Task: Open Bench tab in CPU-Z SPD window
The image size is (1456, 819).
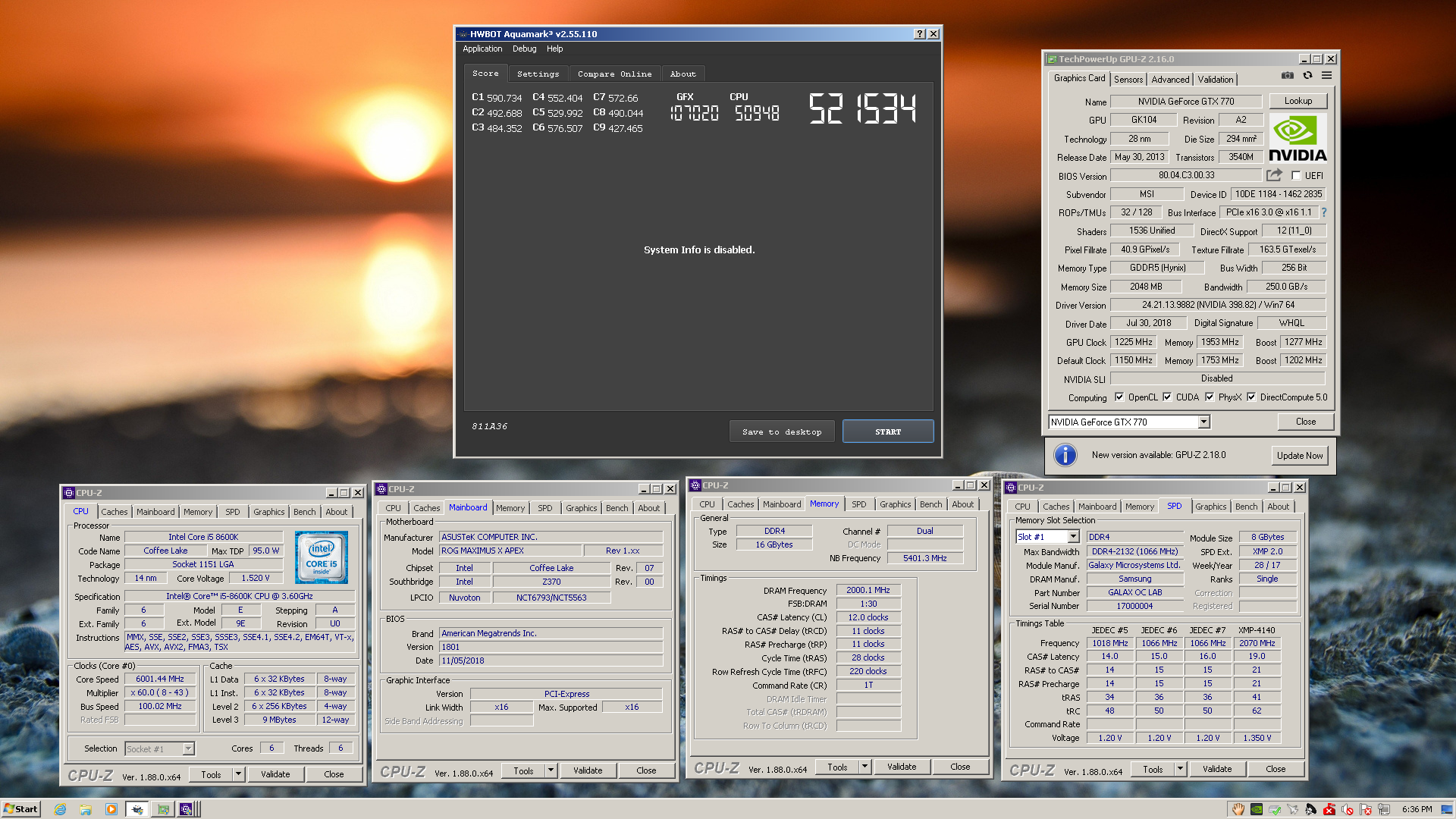Action: [1246, 507]
